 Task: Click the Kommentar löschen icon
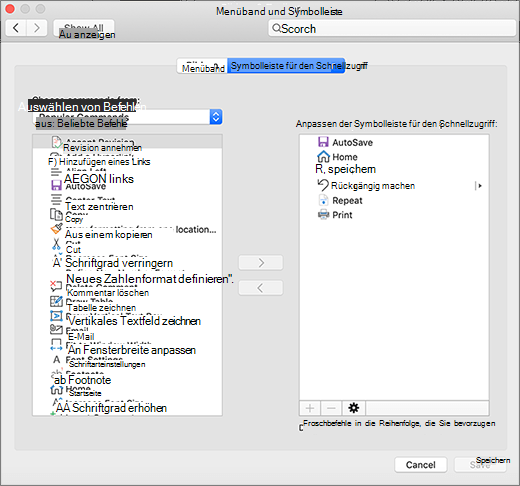[x=56, y=286]
